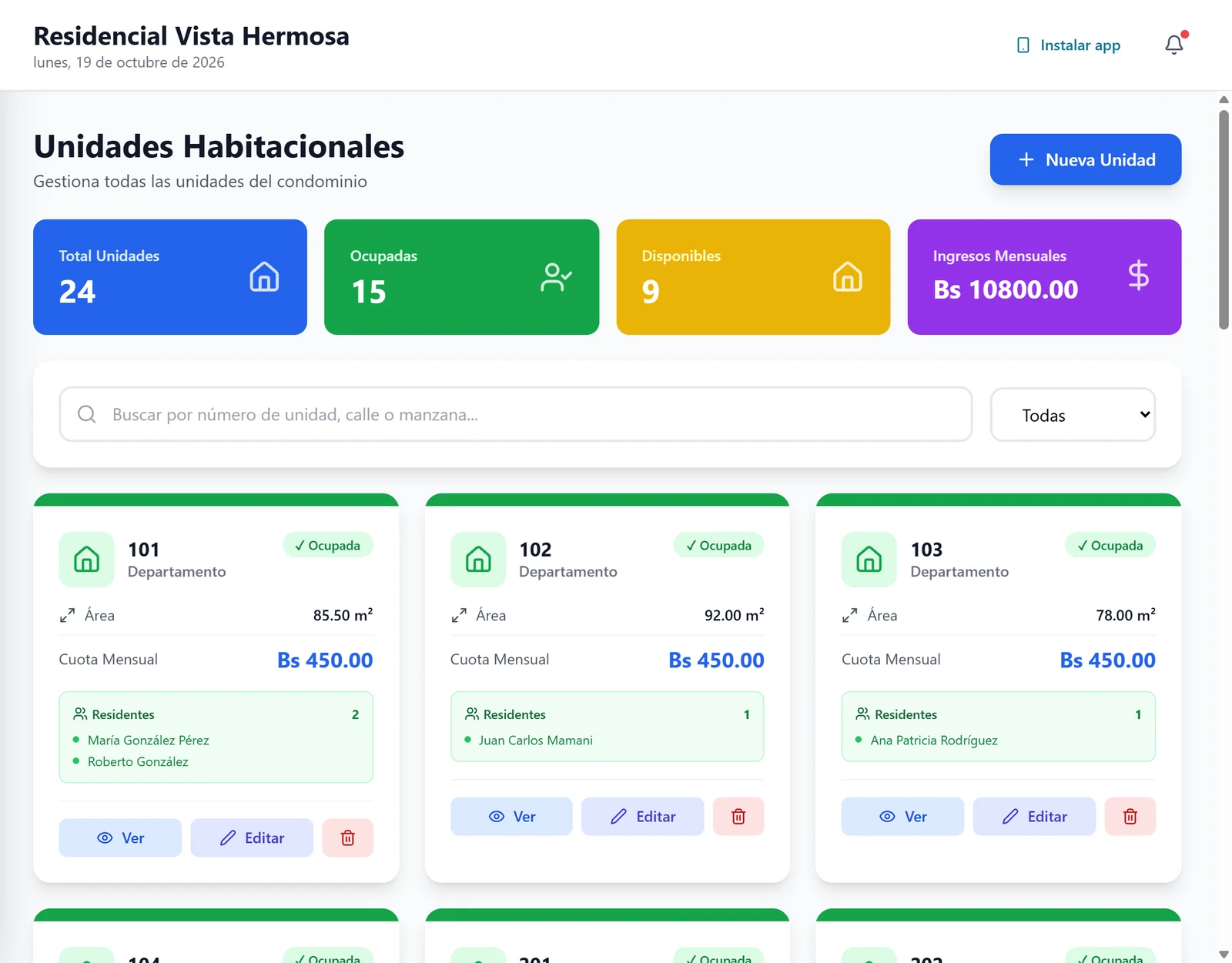The height and width of the screenshot is (963, 1232).
Task: Open the Todas filter dropdown
Action: (x=1073, y=415)
